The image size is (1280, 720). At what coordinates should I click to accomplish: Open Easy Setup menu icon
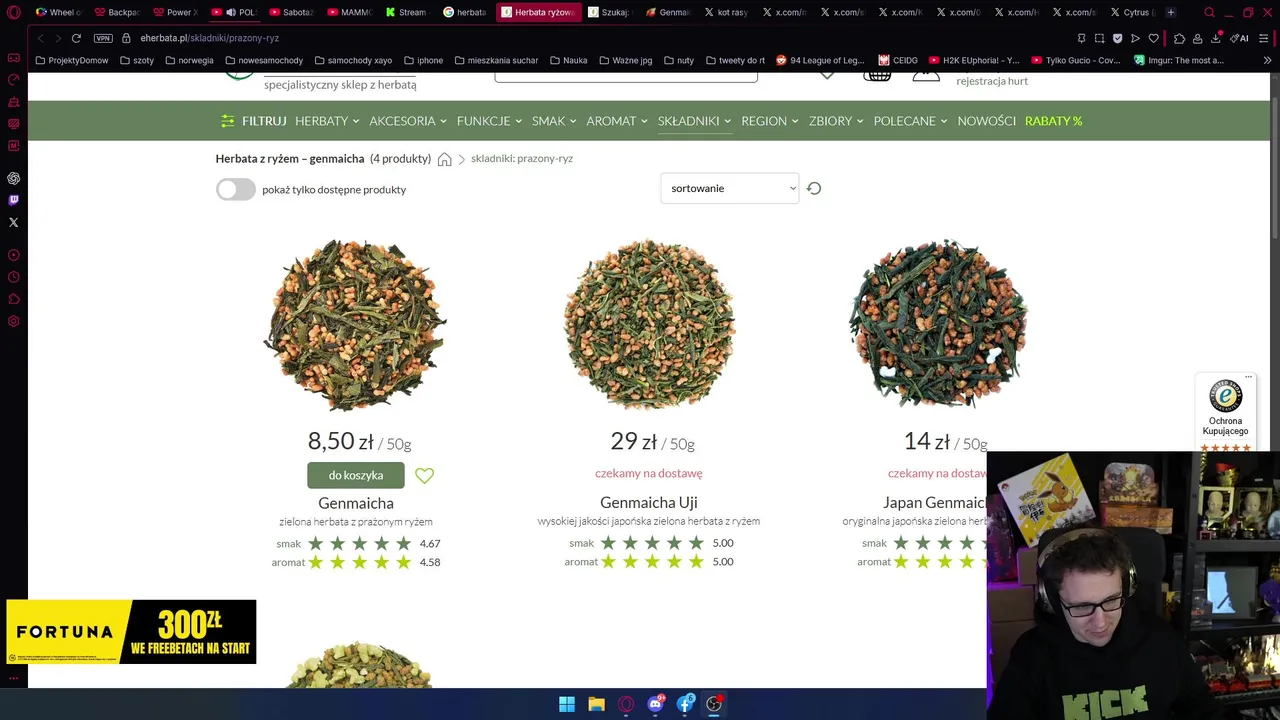1265,38
